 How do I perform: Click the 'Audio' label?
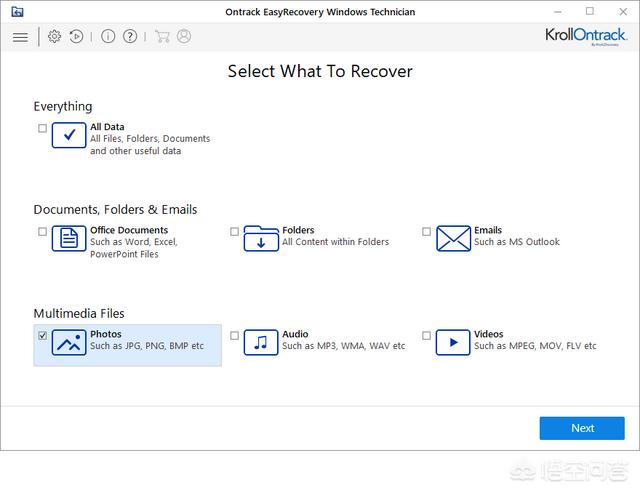295,334
